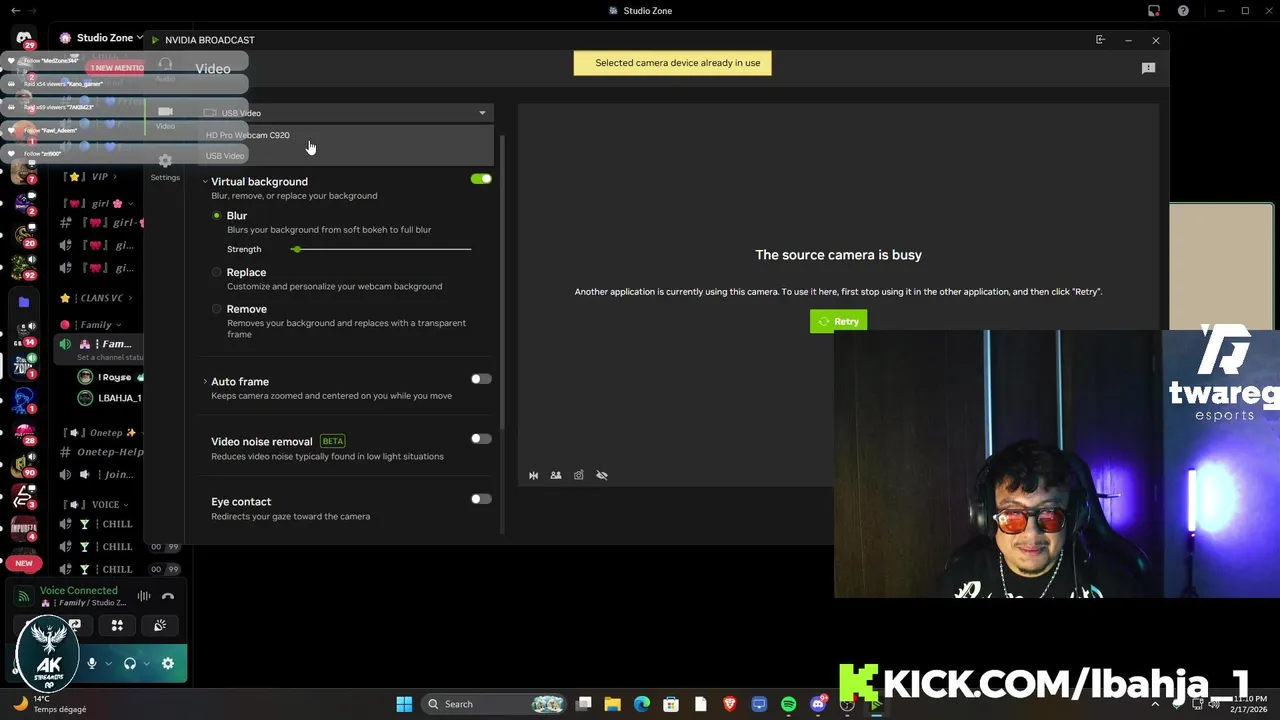Open the weather widget showing 14°C
Image resolution: width=1280 pixels, height=720 pixels.
[50, 704]
